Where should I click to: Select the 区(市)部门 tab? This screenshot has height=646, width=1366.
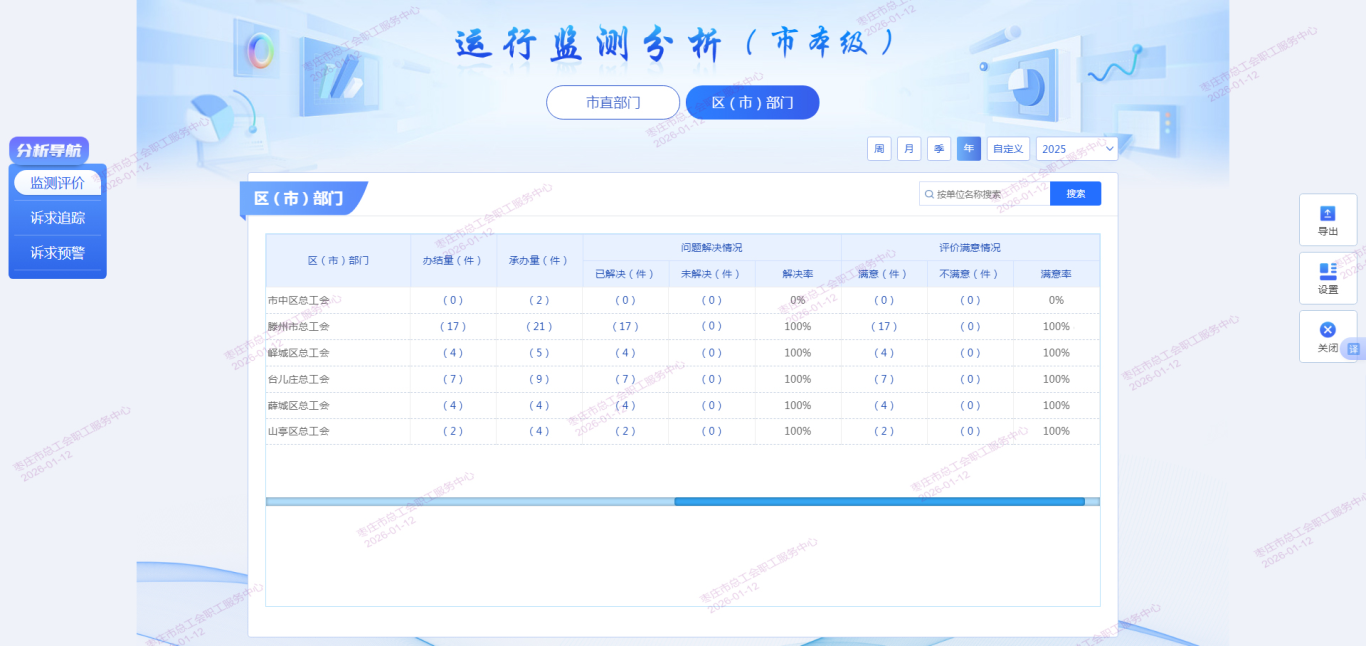752,102
